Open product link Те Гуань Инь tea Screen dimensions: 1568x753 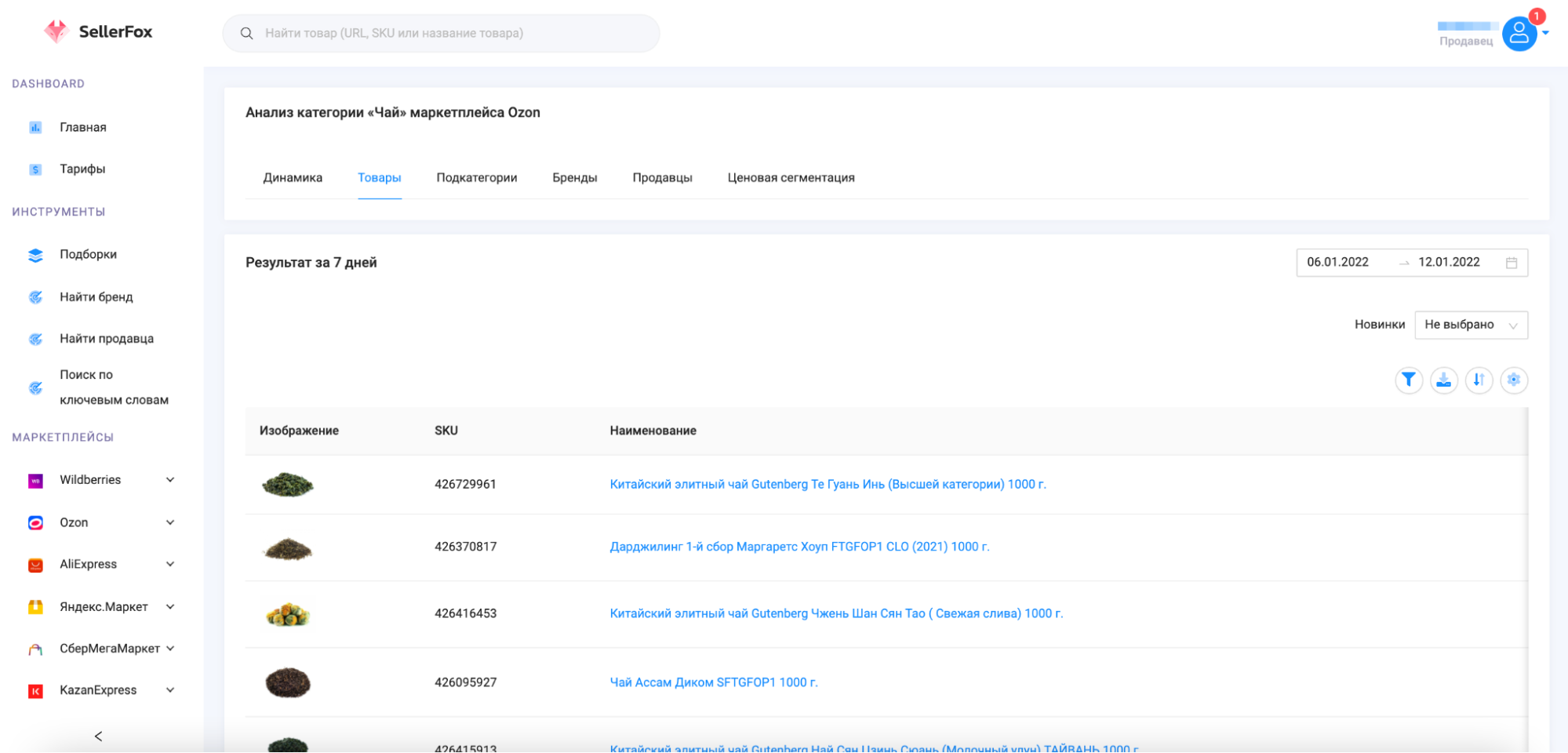click(x=828, y=485)
